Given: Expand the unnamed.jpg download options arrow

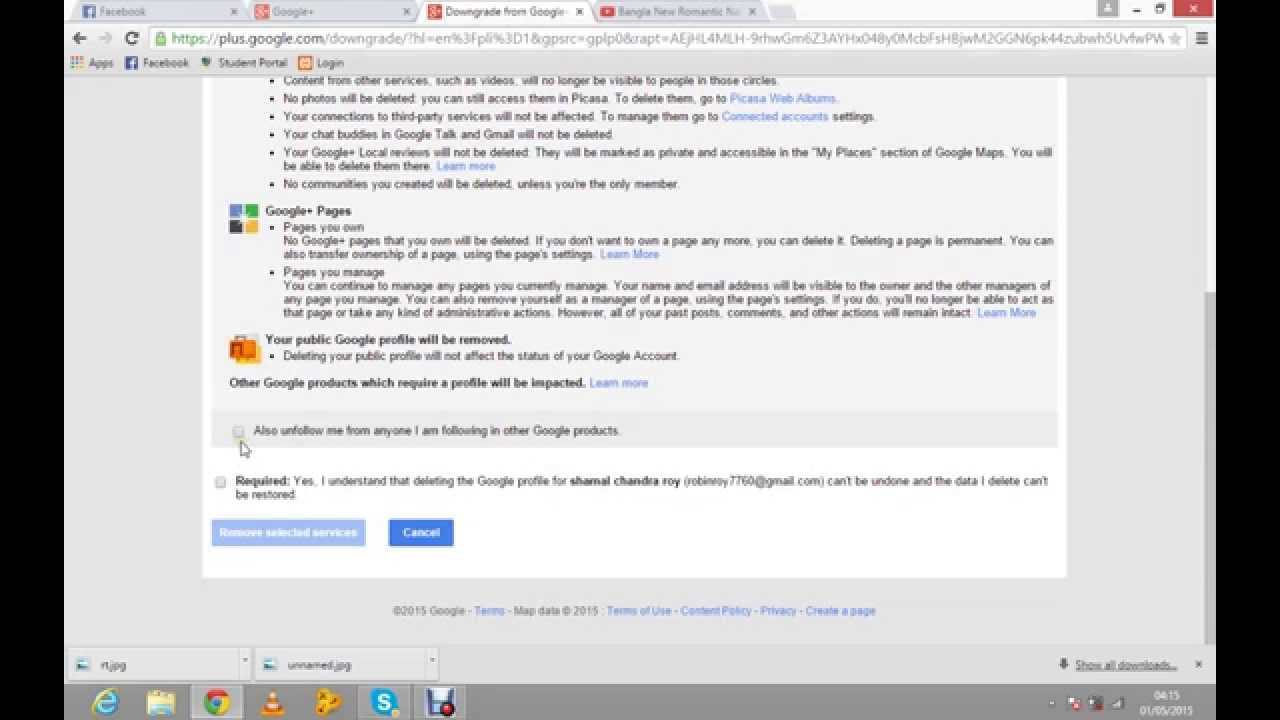Looking at the screenshot, I should pos(431,662).
